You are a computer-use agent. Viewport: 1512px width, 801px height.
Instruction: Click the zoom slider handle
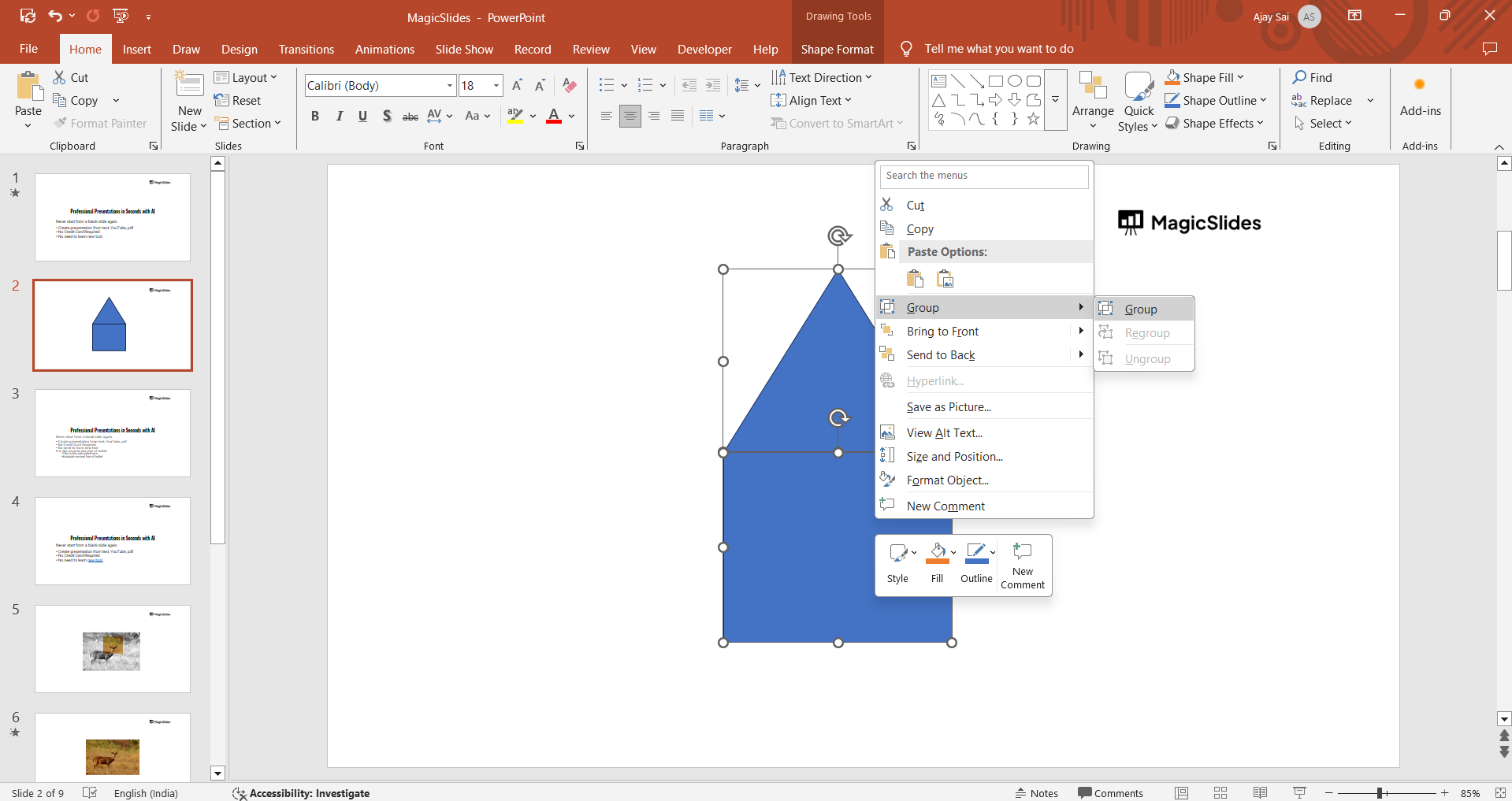point(1380,793)
